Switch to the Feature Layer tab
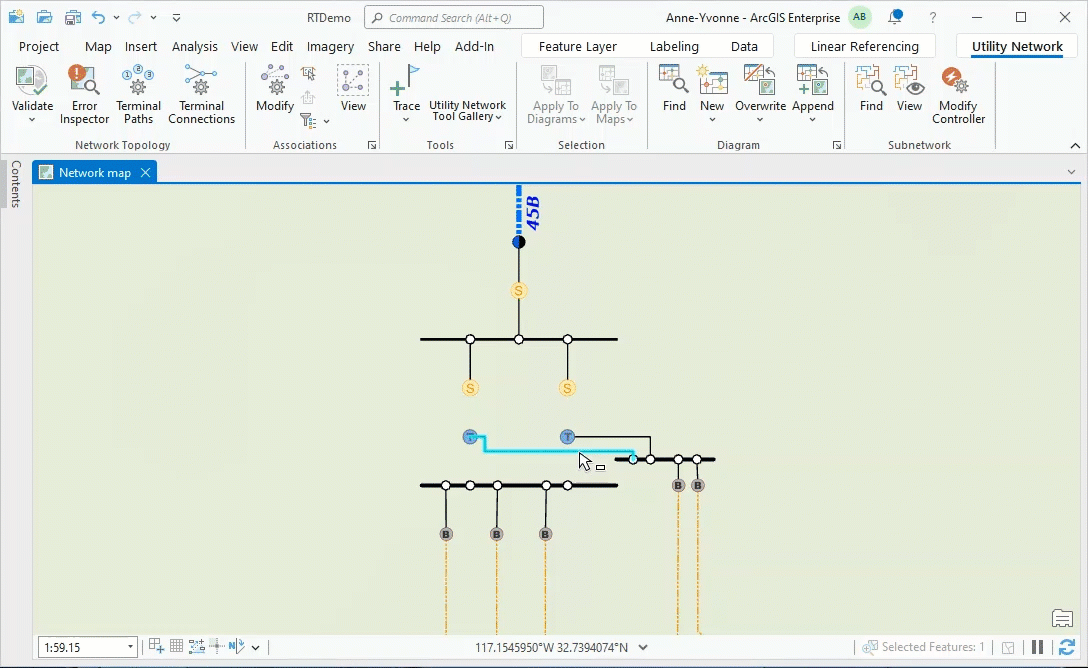 [577, 46]
